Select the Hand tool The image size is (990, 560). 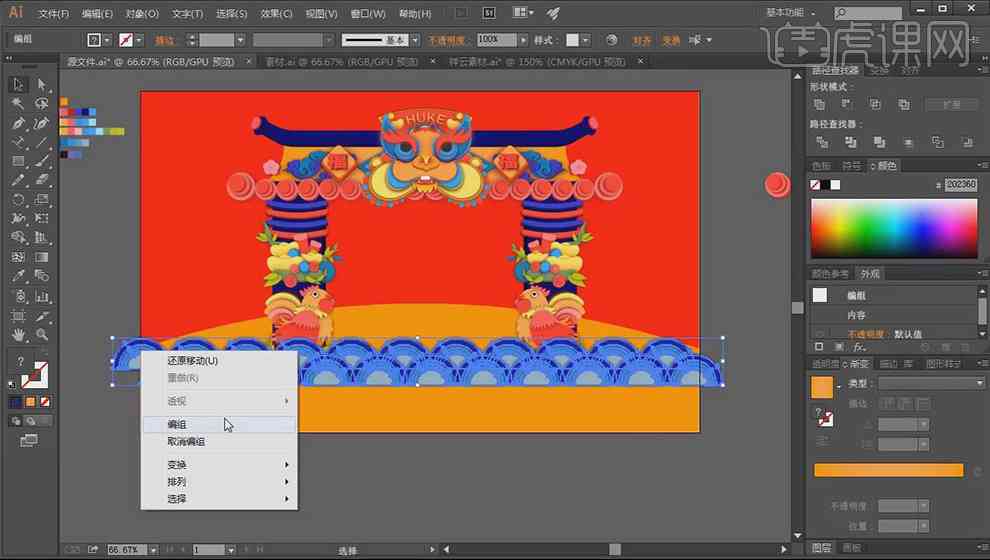(x=18, y=335)
